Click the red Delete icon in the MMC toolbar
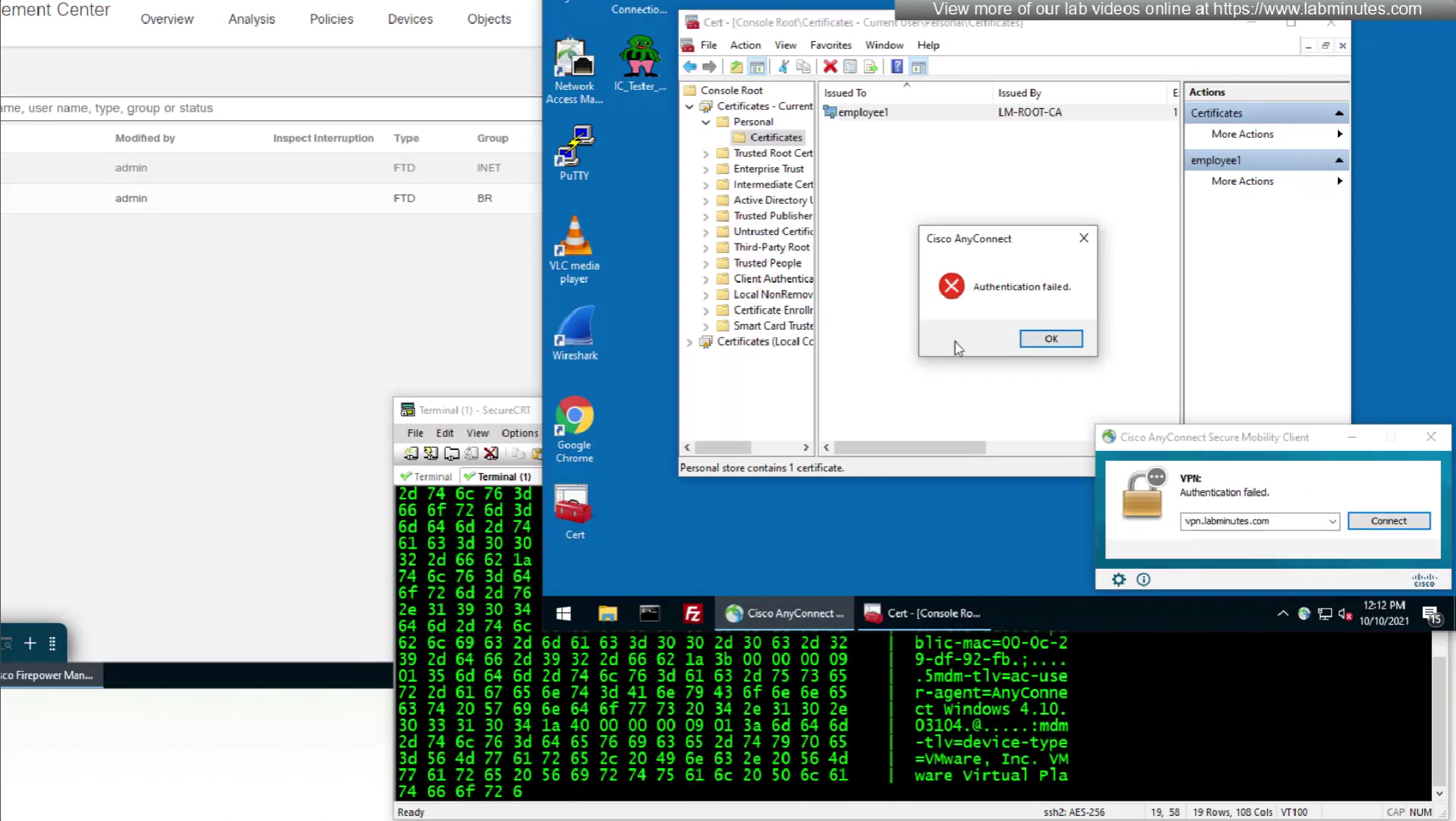 (x=830, y=67)
